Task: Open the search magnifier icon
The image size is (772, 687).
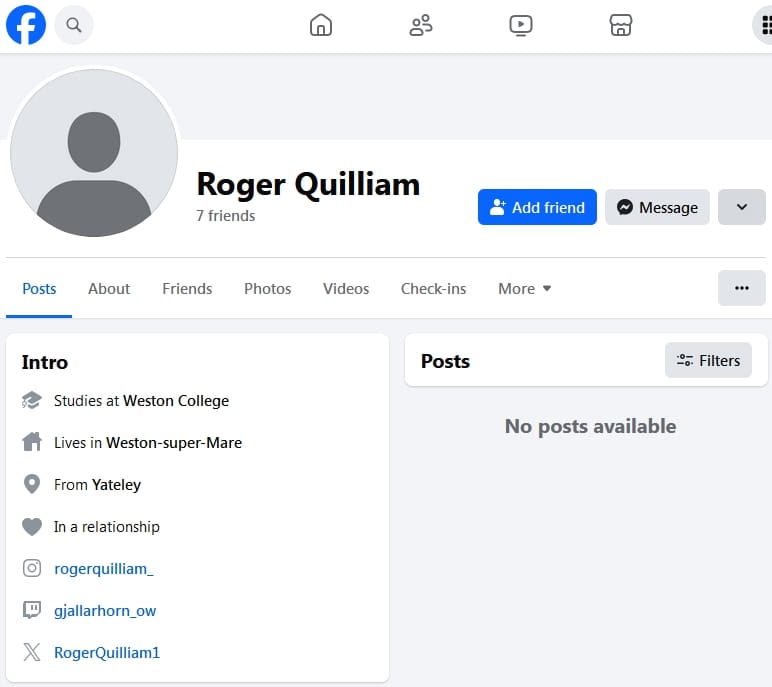Action: pyautogui.click(x=74, y=25)
